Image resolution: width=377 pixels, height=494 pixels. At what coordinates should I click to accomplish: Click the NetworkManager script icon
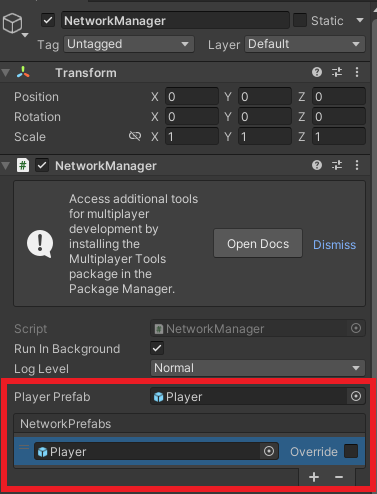23,165
